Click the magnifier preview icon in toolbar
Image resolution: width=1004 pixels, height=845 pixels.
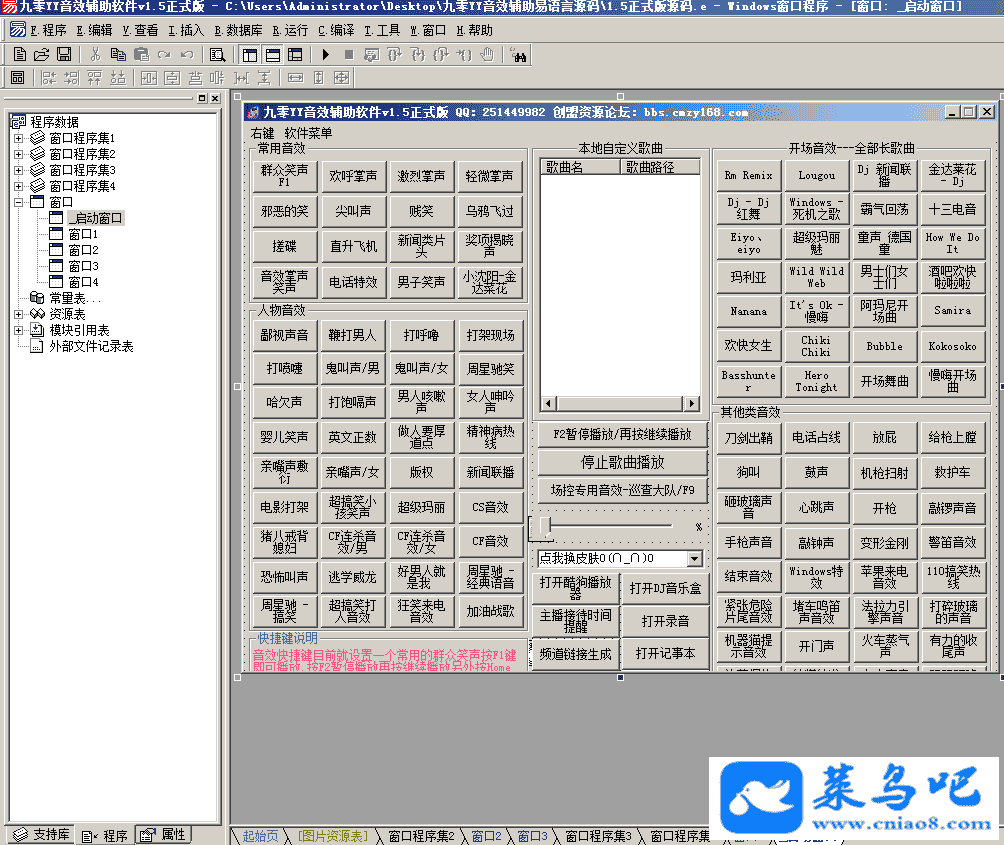(x=218, y=54)
